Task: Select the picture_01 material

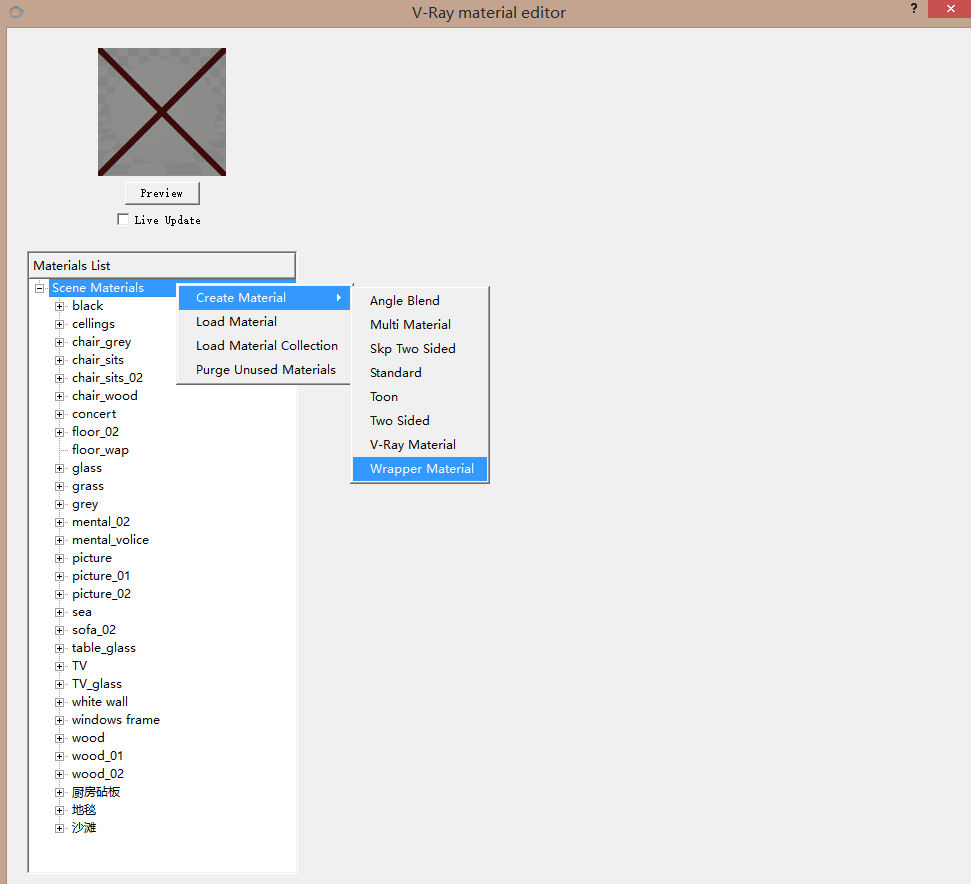Action: [x=101, y=576]
